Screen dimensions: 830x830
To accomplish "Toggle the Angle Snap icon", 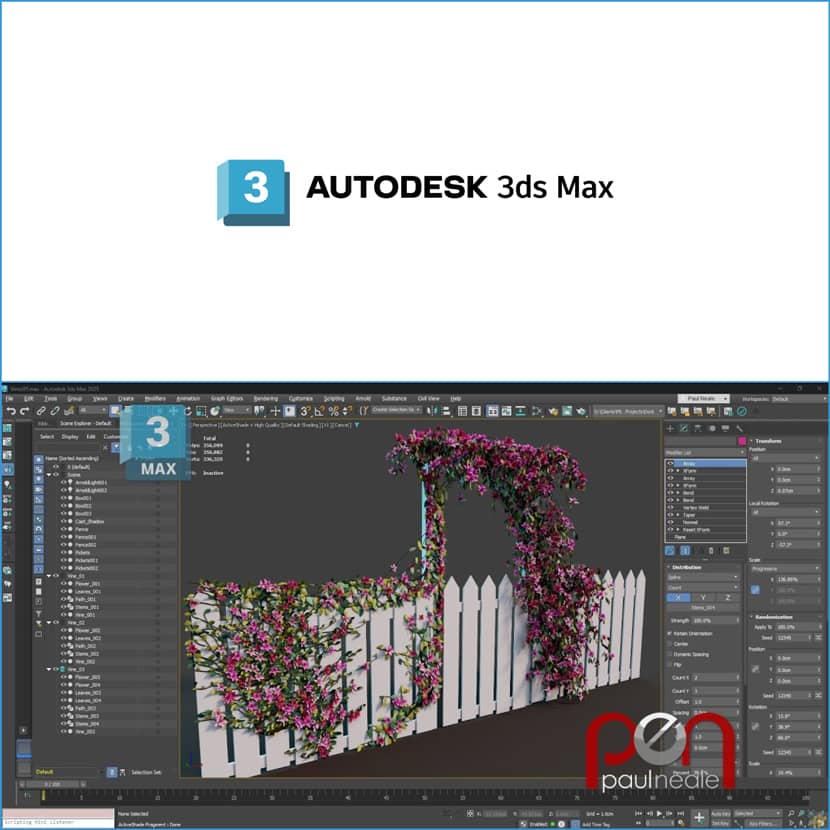I will (319, 411).
